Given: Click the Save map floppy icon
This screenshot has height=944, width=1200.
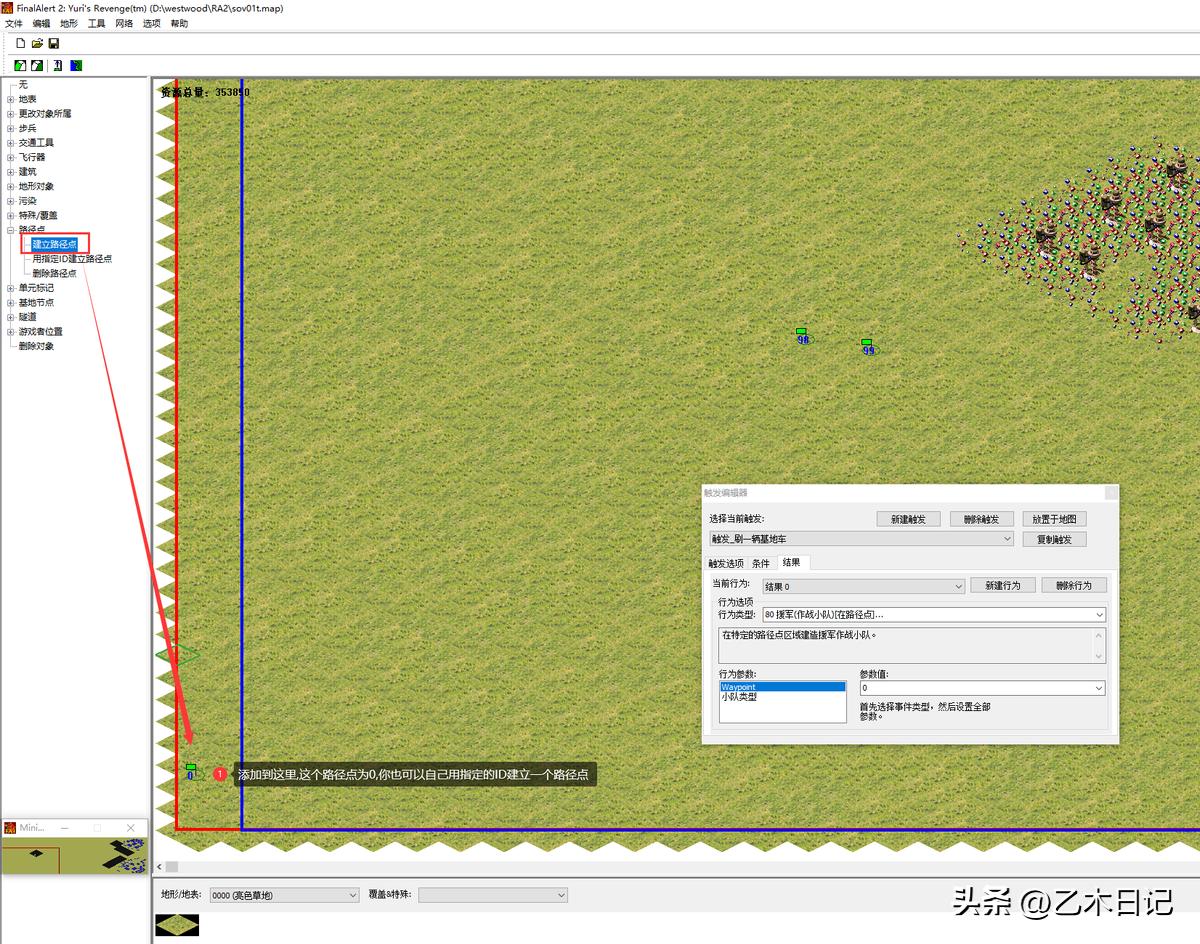Looking at the screenshot, I should tap(54, 44).
